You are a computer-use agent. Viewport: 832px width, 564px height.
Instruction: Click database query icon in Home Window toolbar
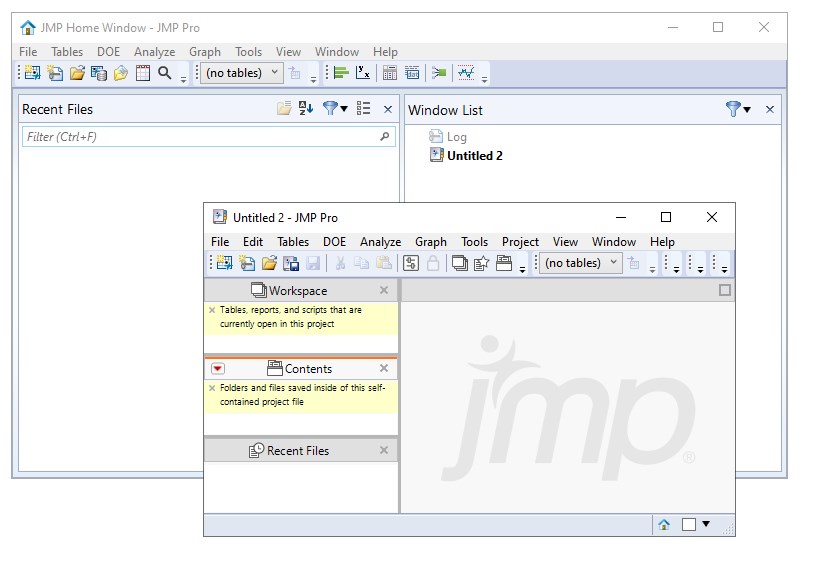click(99, 73)
